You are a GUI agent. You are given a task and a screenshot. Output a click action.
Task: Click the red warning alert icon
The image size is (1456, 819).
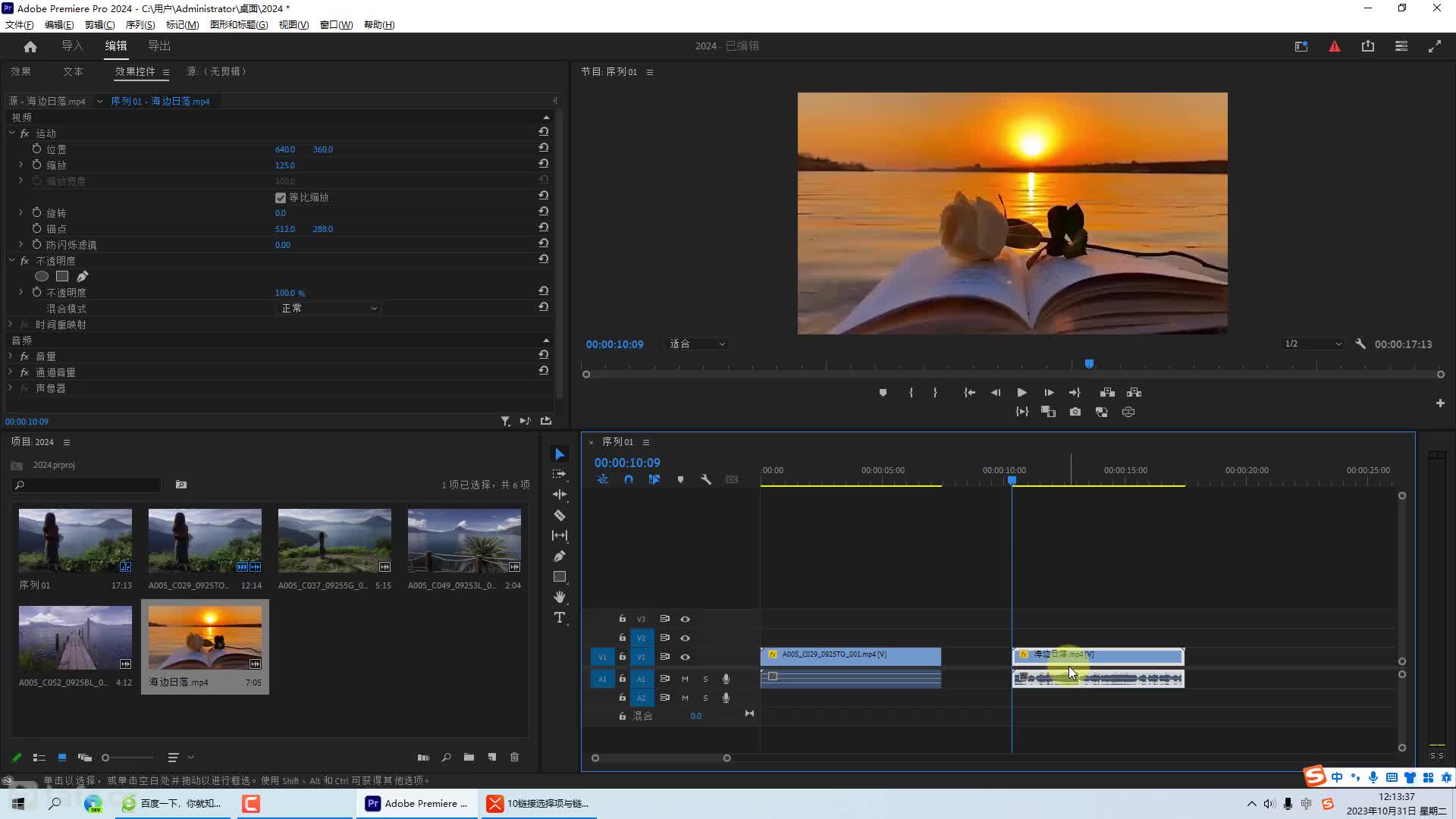coord(1335,46)
